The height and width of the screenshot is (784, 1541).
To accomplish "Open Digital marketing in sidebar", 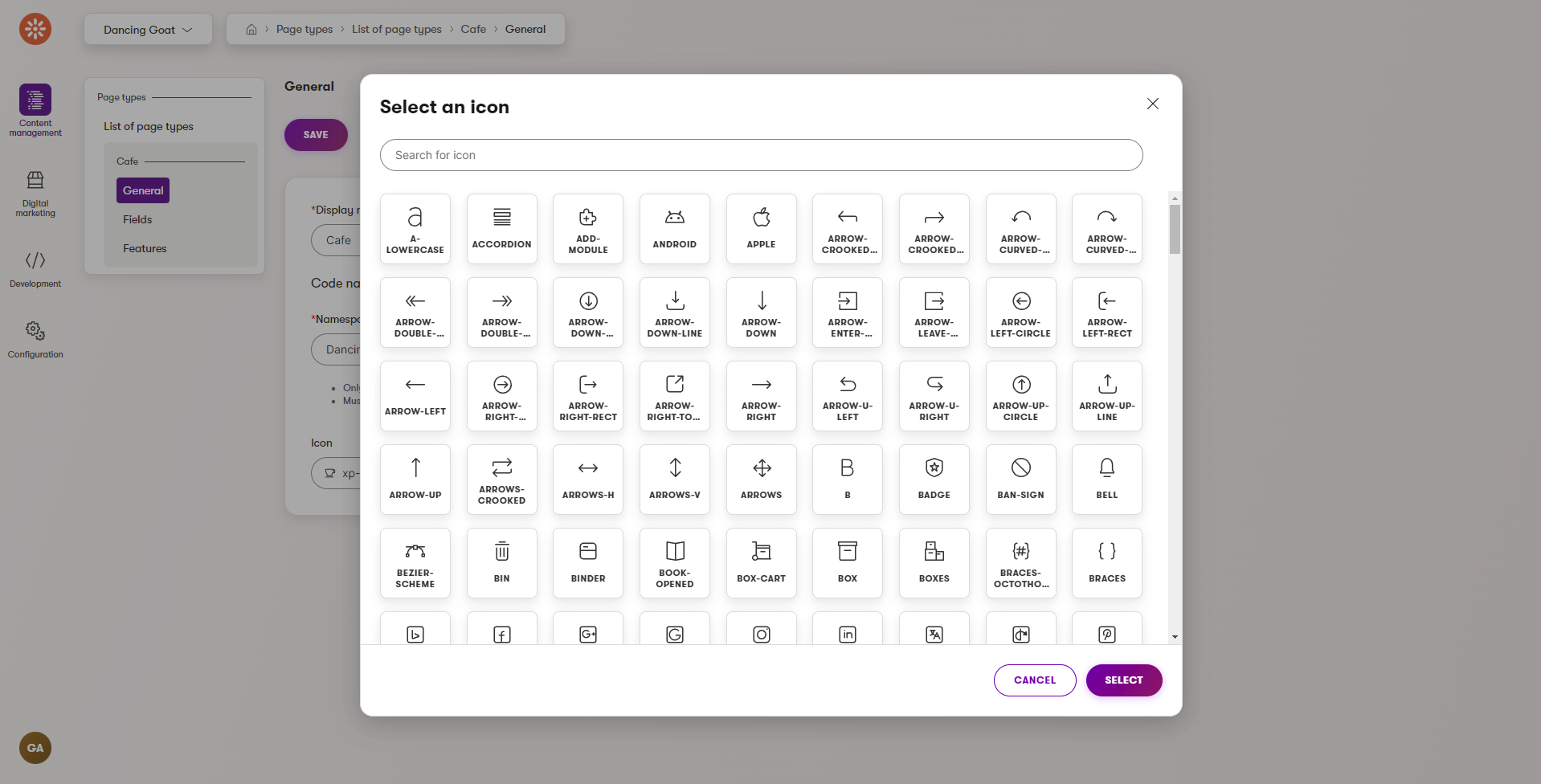I will 35,194.
